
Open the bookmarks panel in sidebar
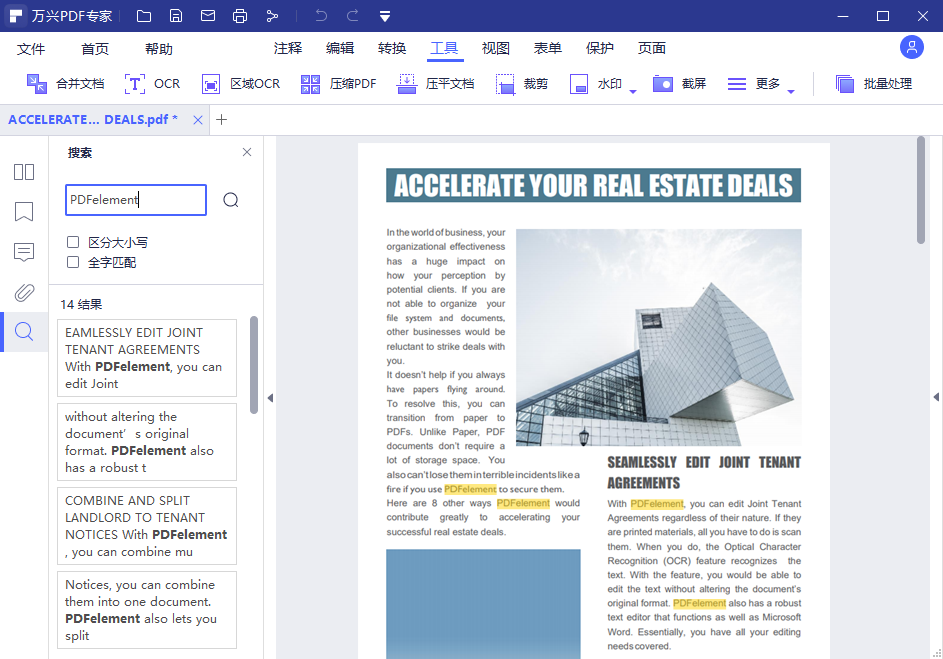[24, 212]
